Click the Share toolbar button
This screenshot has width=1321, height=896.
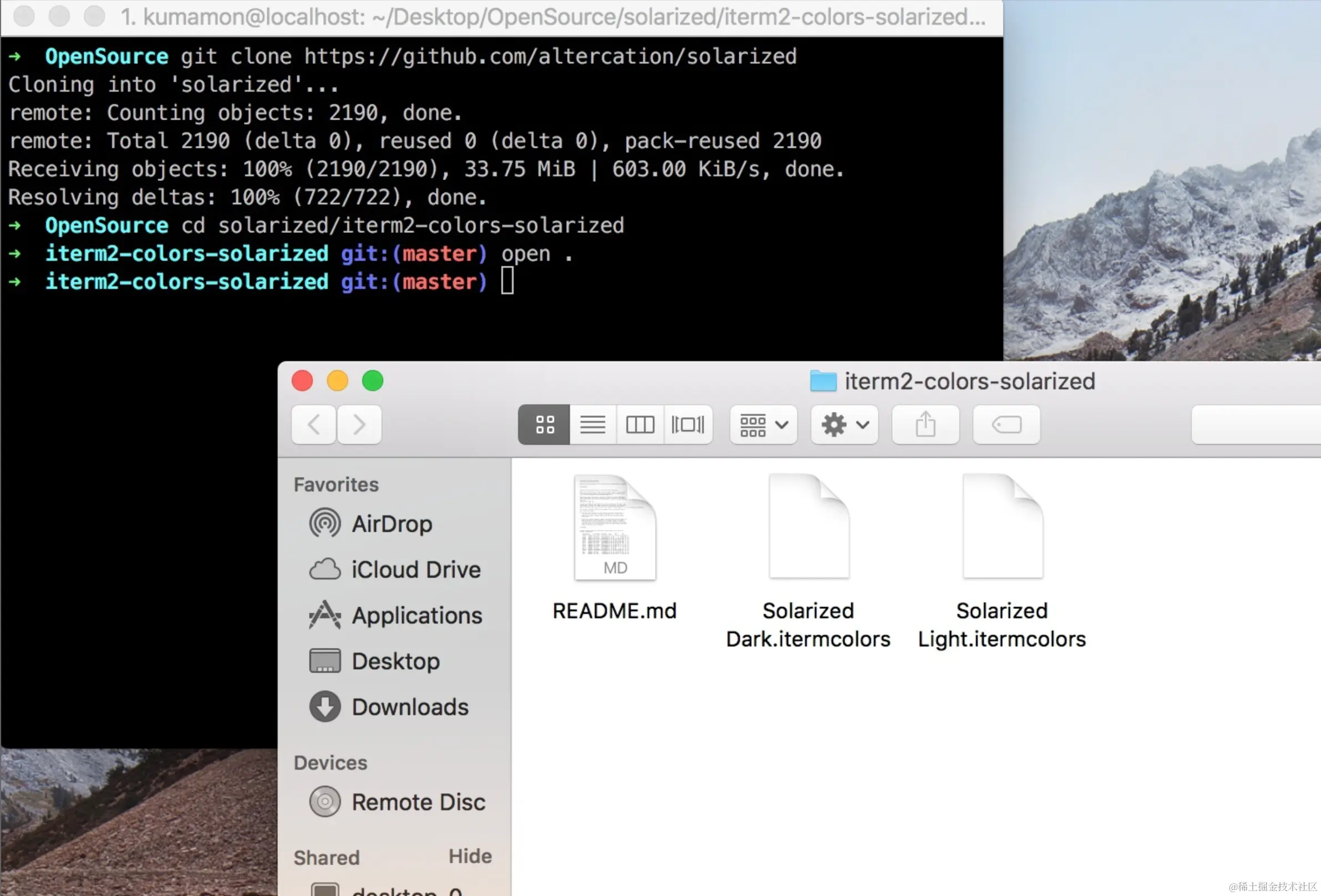[x=926, y=424]
